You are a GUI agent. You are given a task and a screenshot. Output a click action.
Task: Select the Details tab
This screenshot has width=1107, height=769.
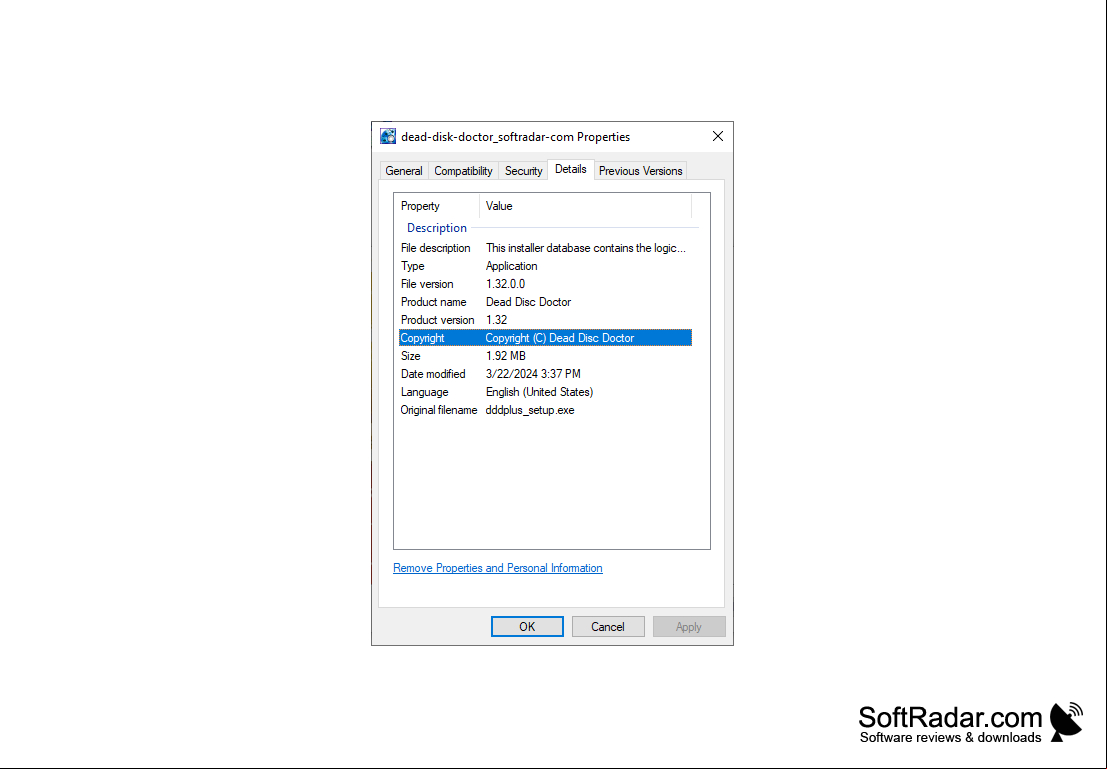[x=570, y=169]
